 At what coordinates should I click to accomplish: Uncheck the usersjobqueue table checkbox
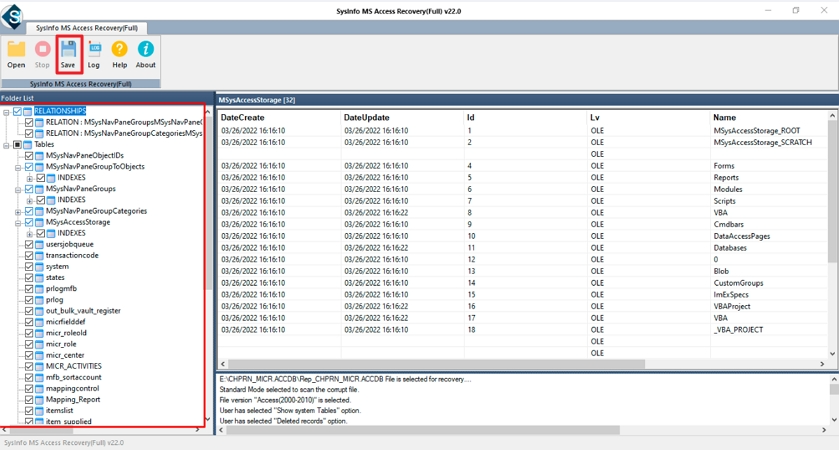click(29, 244)
